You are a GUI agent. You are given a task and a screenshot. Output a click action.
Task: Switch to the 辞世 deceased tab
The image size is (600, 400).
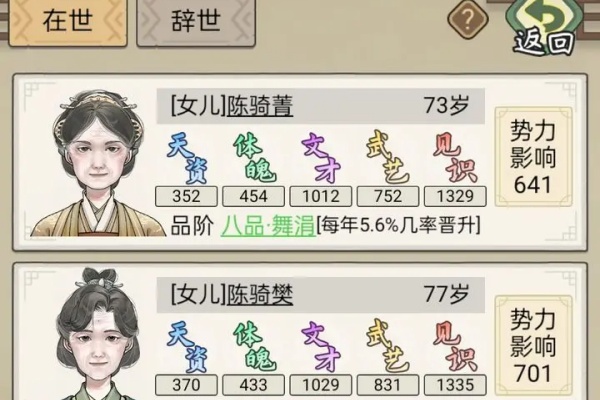(x=196, y=23)
